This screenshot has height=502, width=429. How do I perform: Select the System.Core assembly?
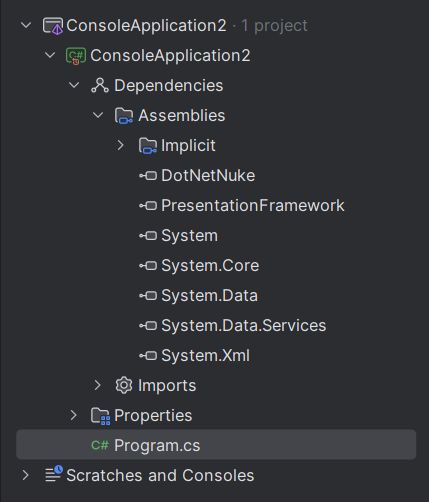210,266
